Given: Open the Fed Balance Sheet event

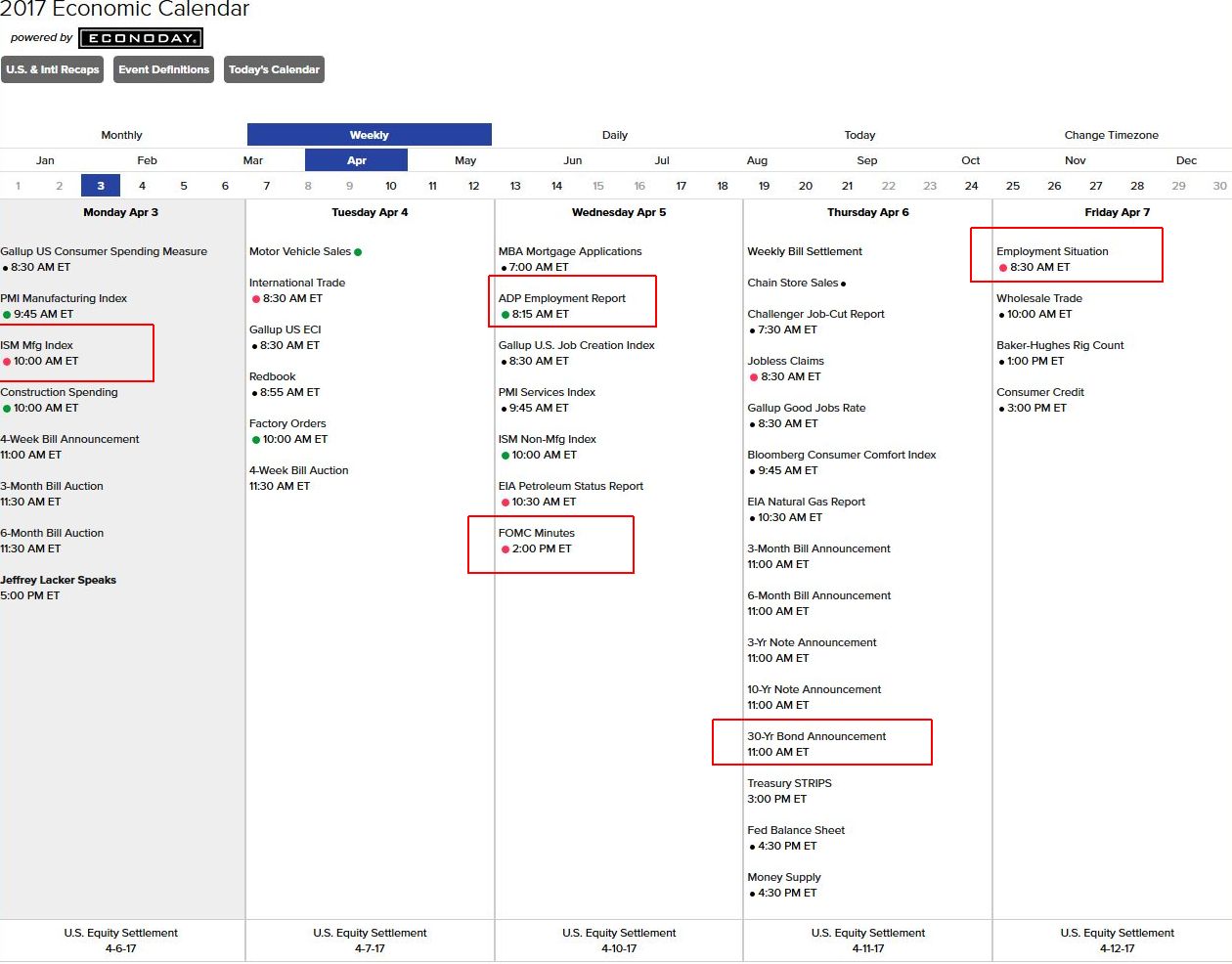Looking at the screenshot, I should click(796, 830).
